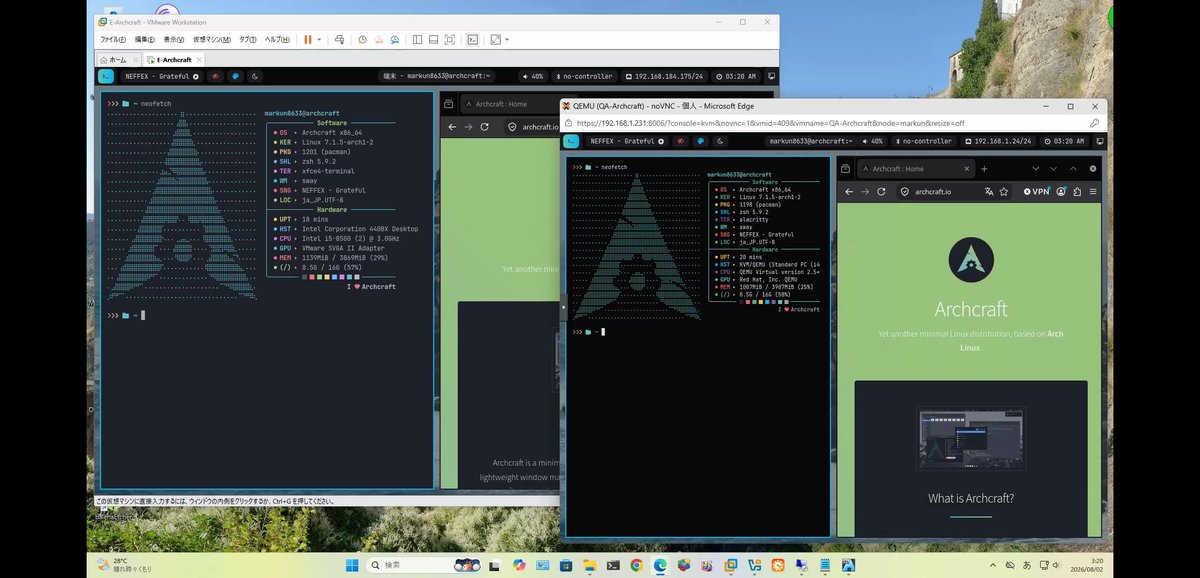Open Google Chrome from the Windows taskbar

click(636, 565)
